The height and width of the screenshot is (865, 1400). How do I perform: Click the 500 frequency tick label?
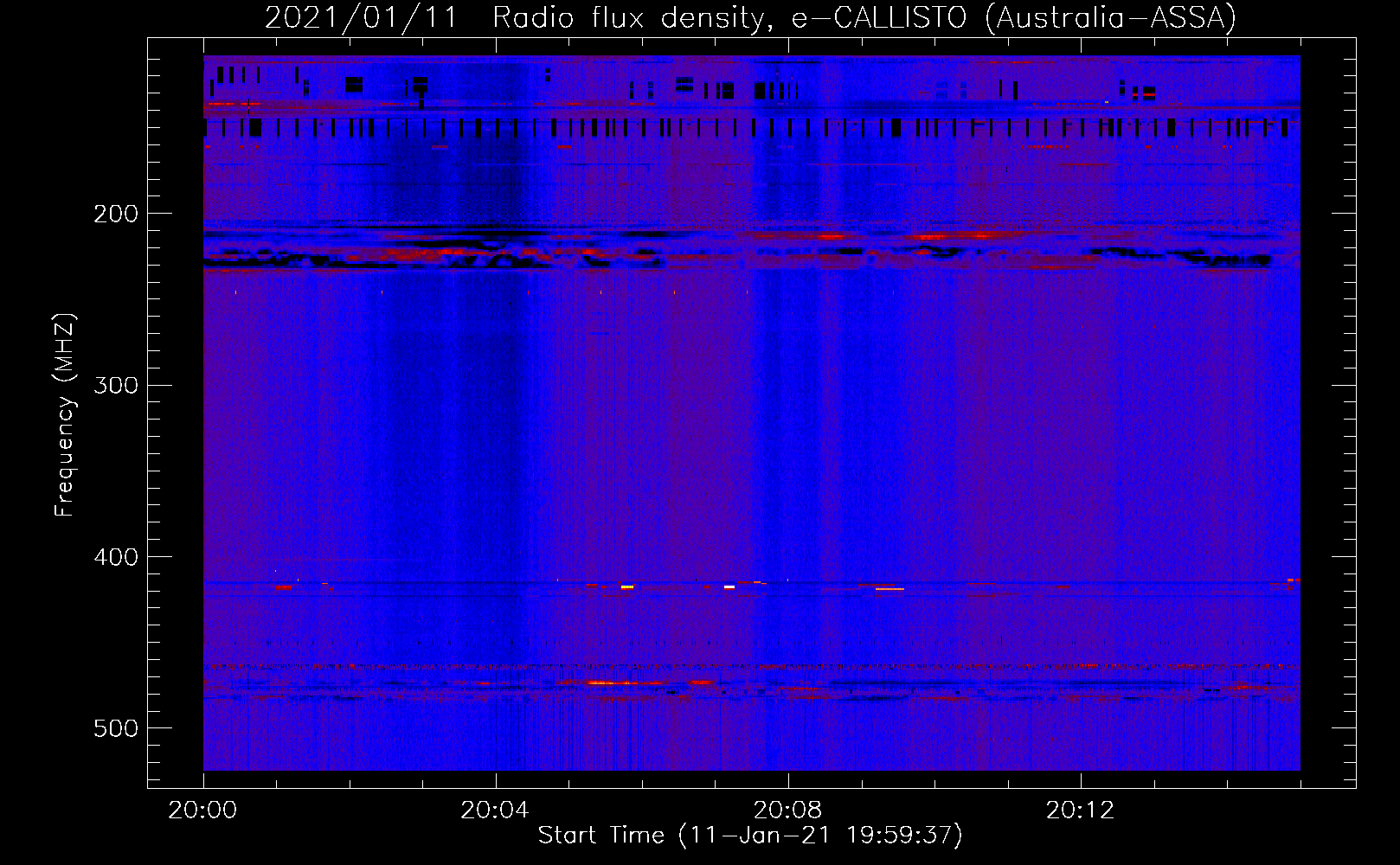[116, 728]
